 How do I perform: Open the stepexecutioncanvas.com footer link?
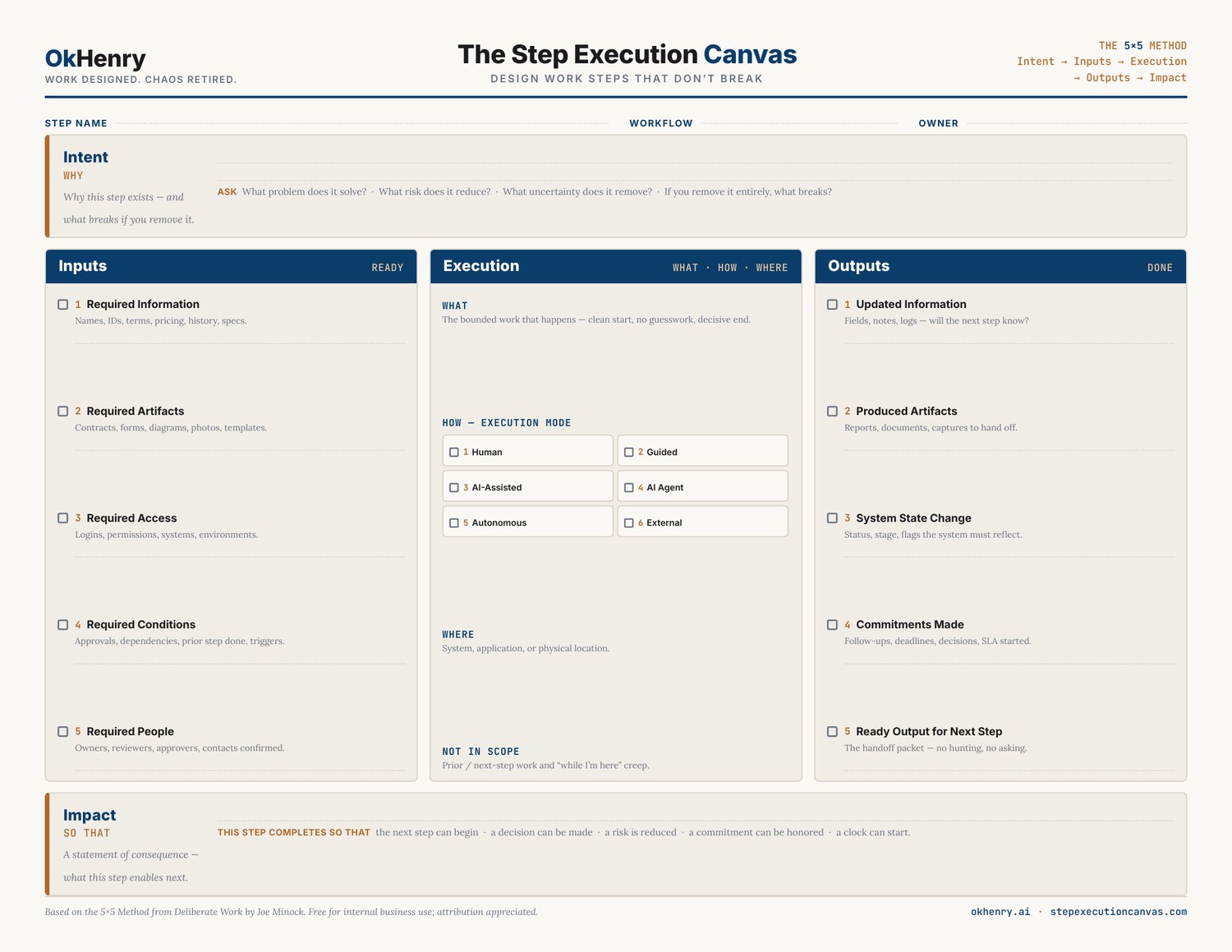pos(1119,912)
